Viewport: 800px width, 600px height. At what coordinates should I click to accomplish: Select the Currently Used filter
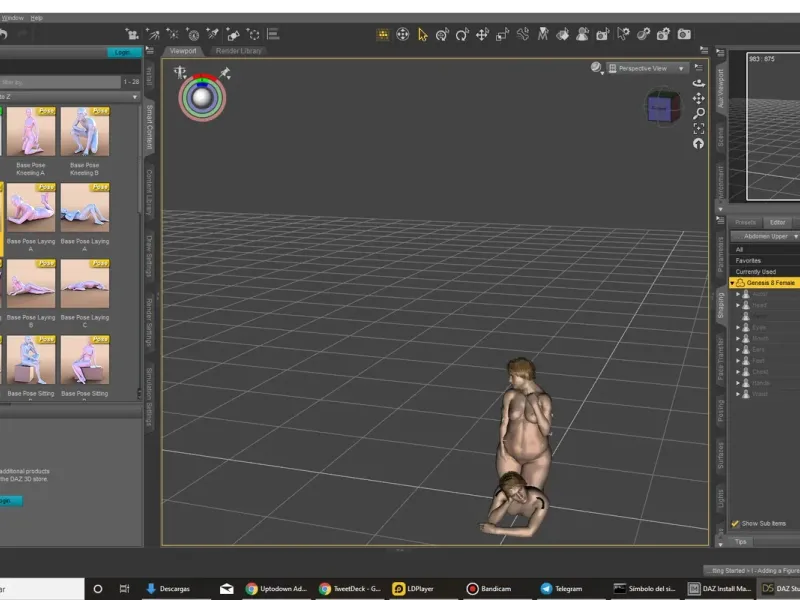point(755,271)
